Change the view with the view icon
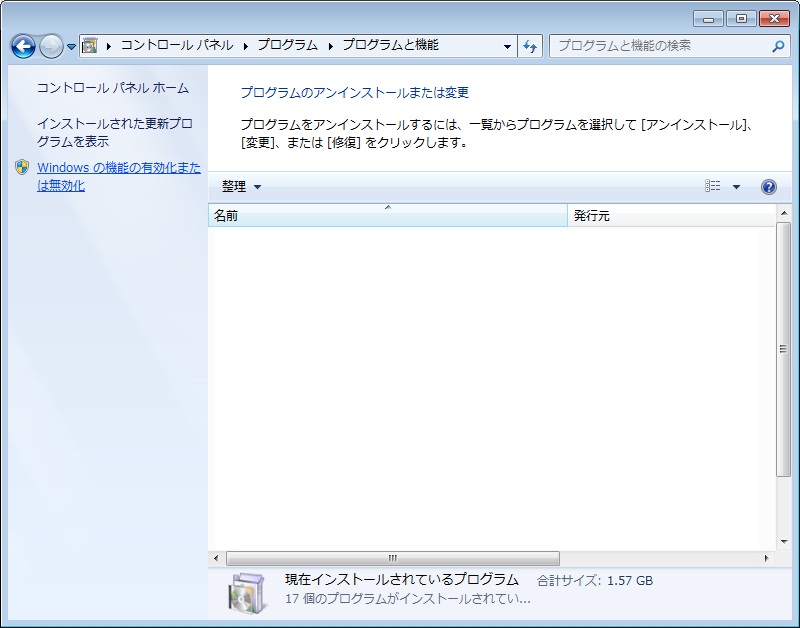 (x=713, y=186)
